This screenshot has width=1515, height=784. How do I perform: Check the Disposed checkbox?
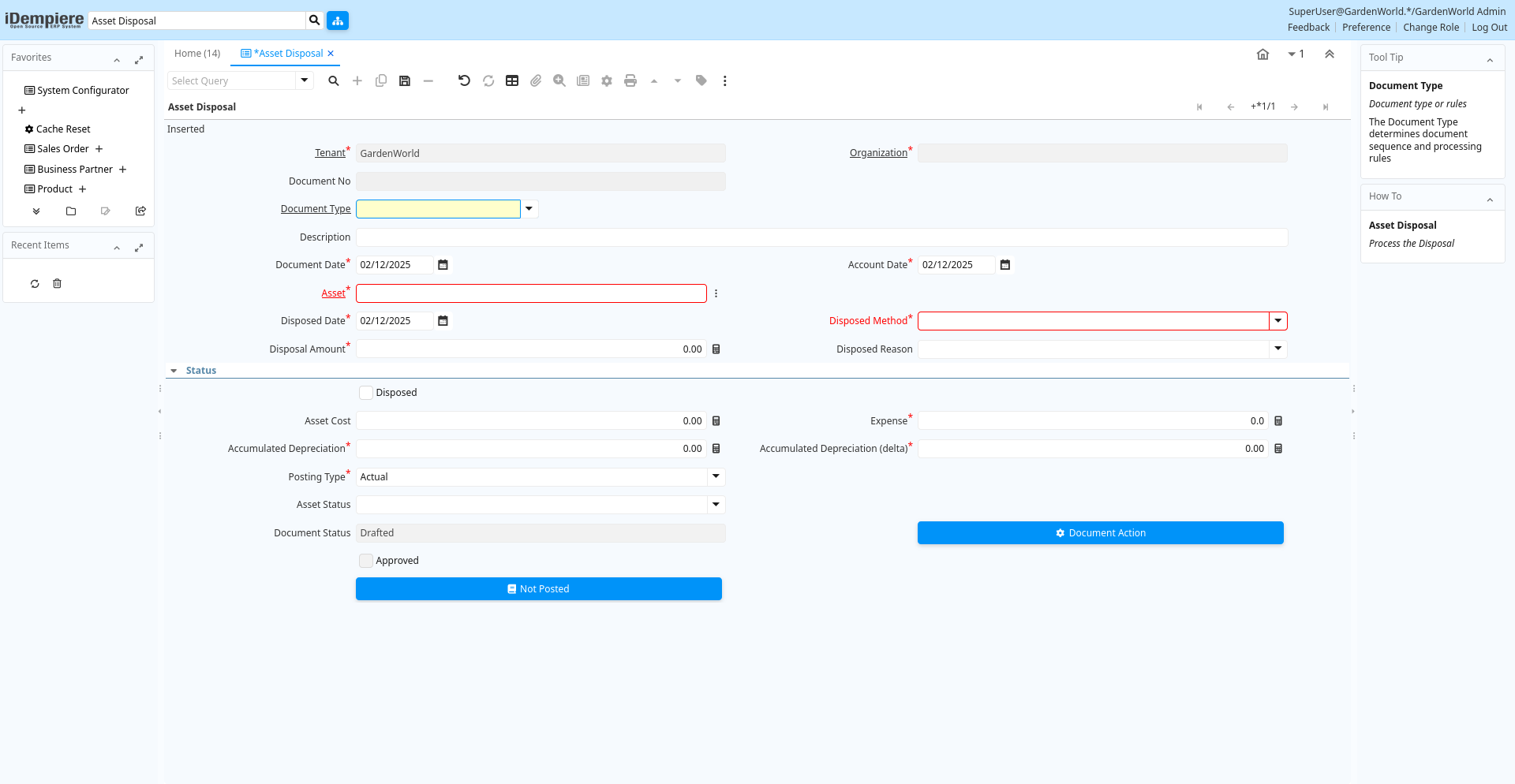click(366, 393)
